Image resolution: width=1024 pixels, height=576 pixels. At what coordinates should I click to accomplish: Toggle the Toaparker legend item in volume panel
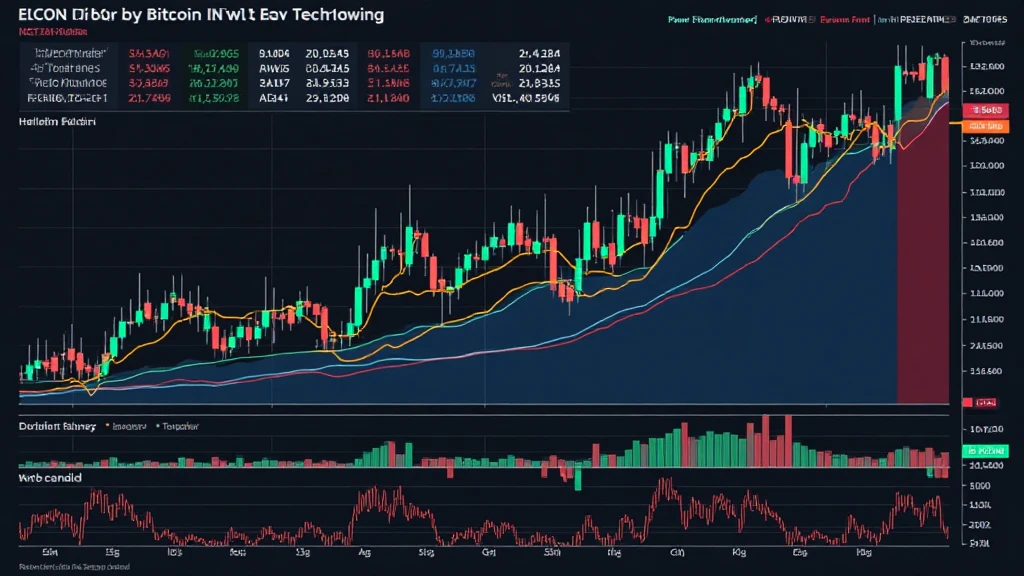[x=173, y=426]
